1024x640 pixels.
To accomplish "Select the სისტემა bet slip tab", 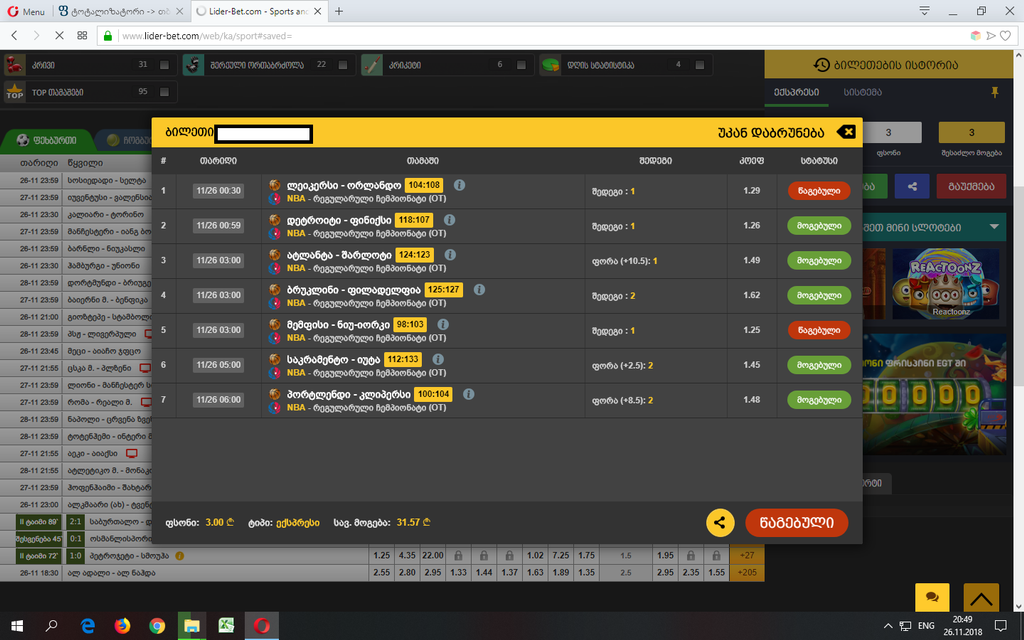I will [x=863, y=92].
